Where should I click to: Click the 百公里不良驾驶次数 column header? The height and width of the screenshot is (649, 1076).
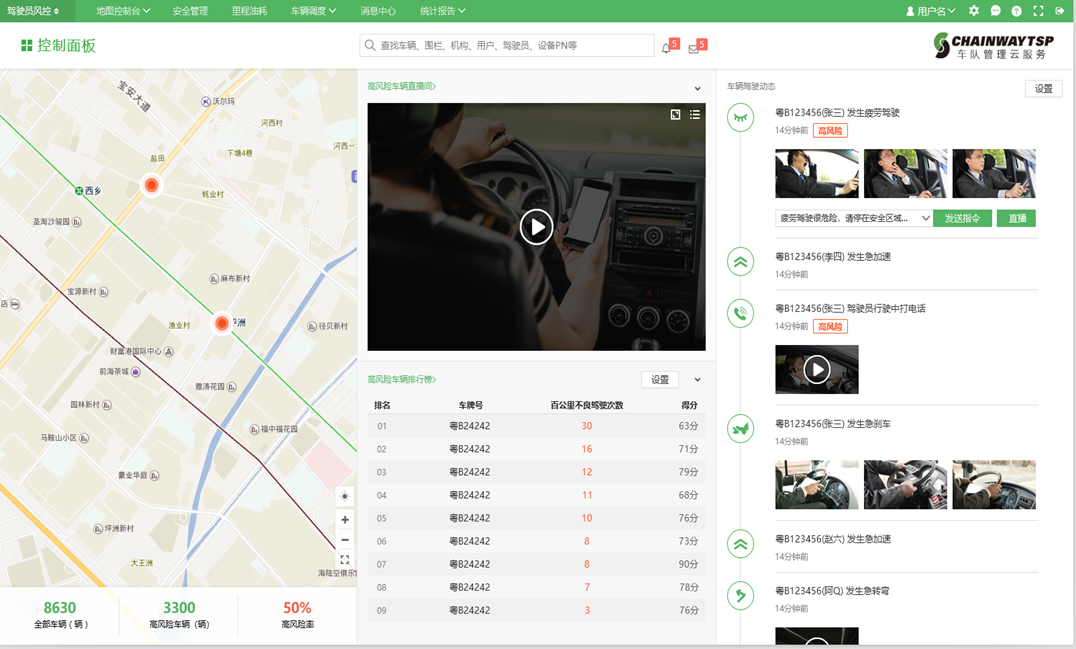[587, 405]
